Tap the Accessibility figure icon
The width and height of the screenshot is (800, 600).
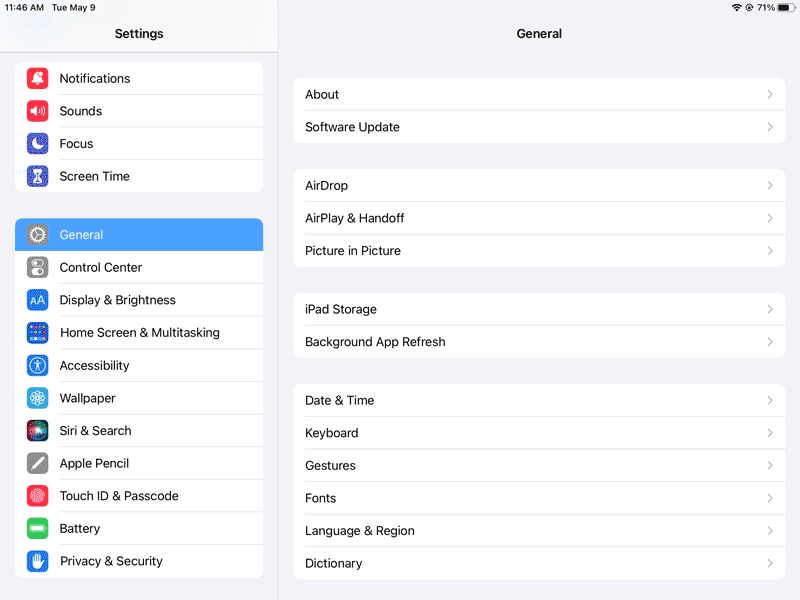(37, 365)
